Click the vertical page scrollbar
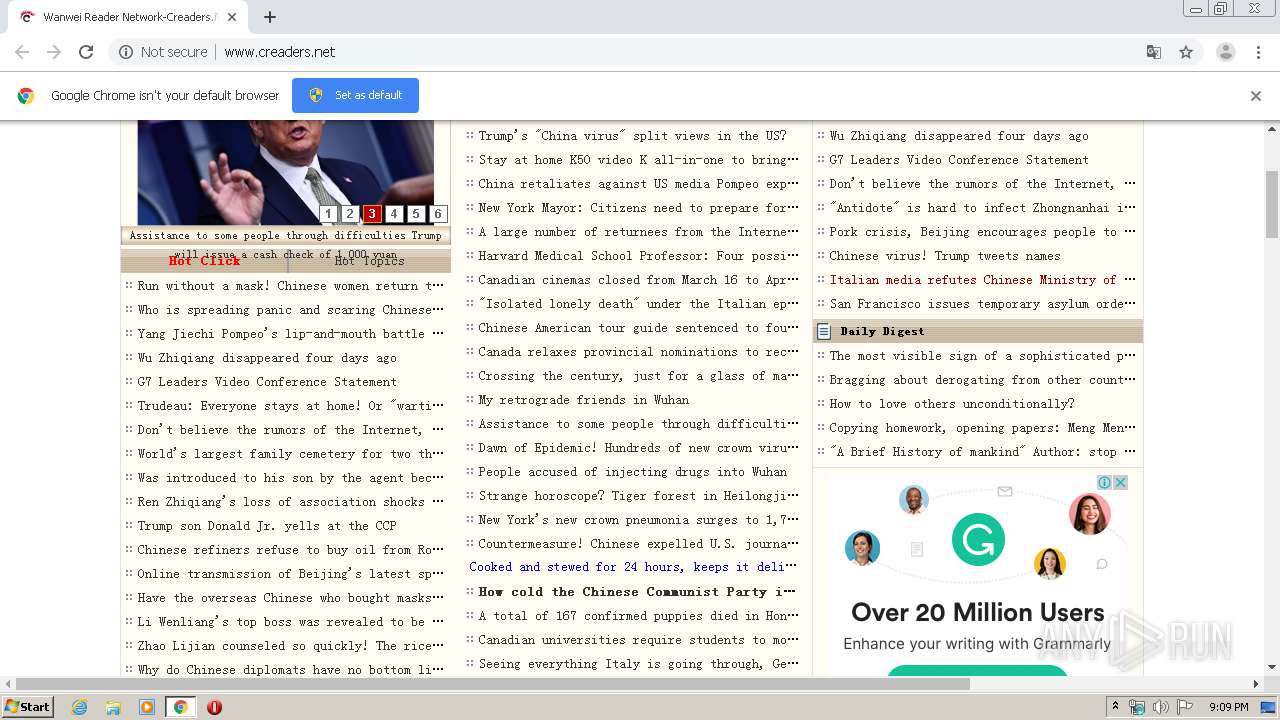This screenshot has width=1280, height=720. (x=1272, y=205)
